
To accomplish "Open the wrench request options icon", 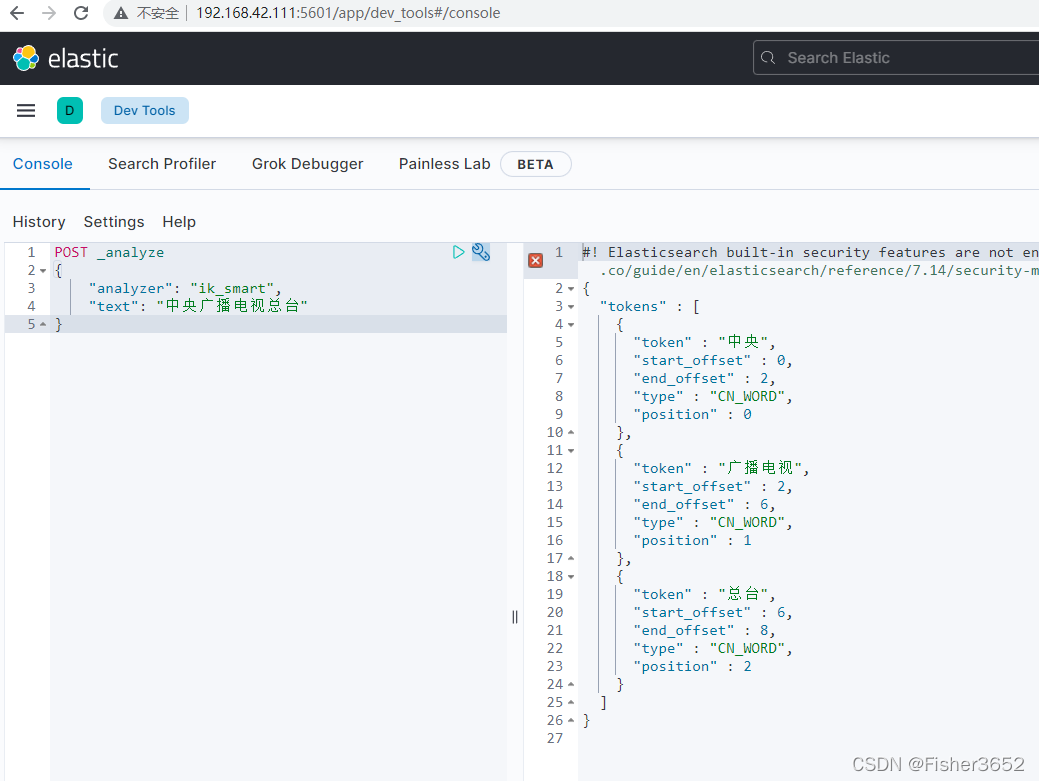I will (481, 252).
